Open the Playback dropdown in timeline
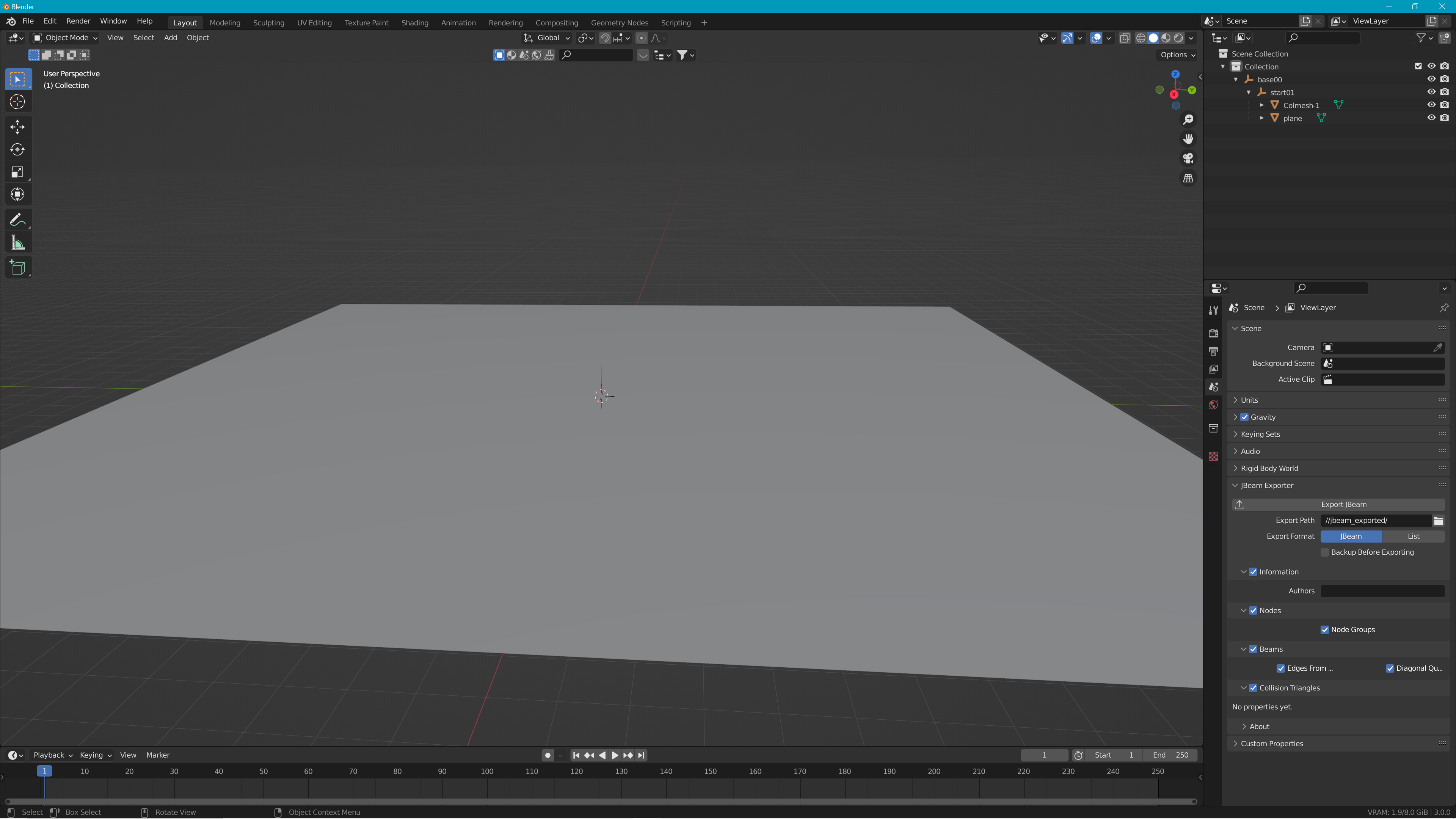Viewport: 1456px width, 819px height. 53,755
